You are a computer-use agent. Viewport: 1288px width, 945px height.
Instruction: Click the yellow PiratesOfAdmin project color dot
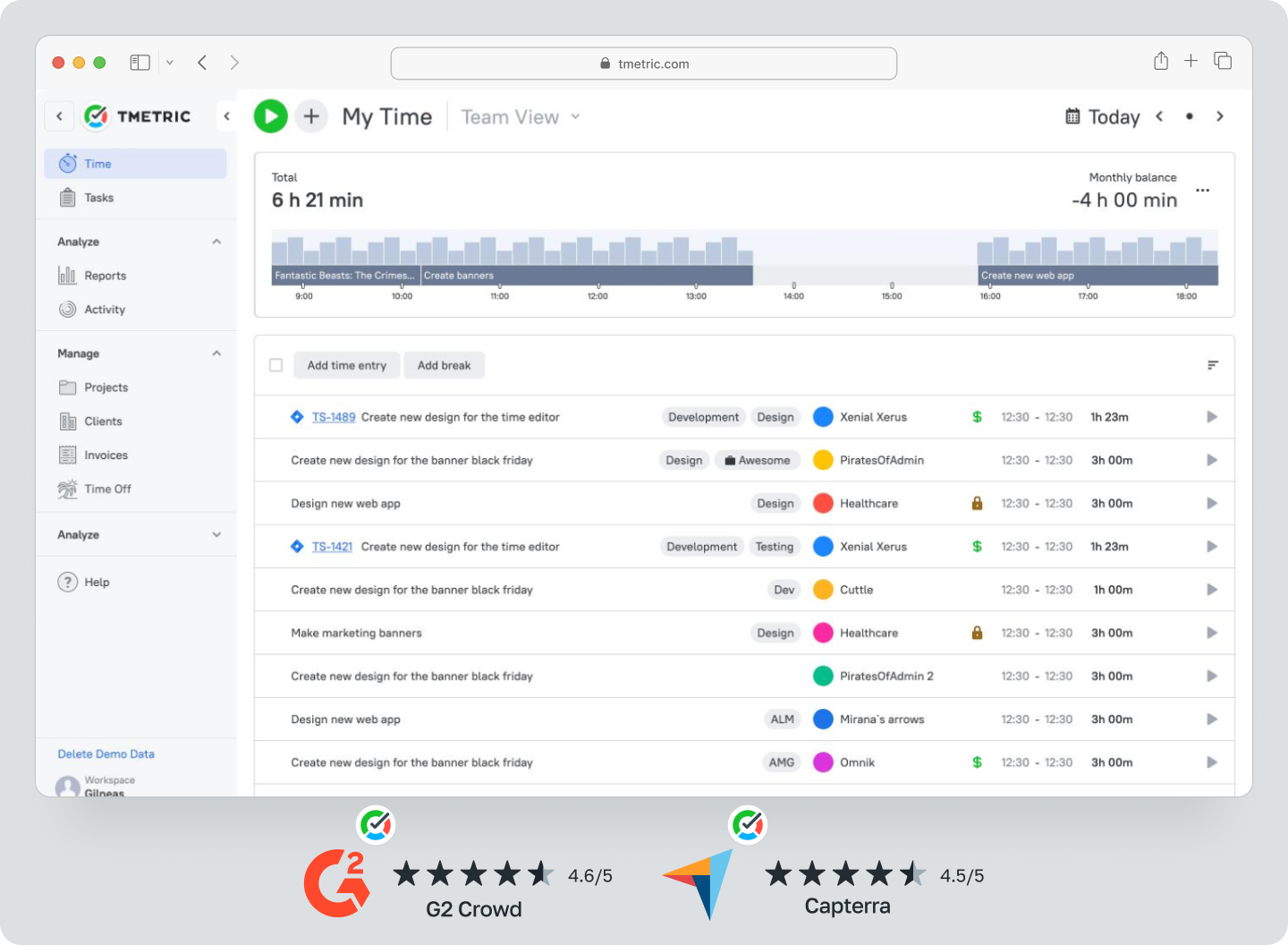[823, 460]
